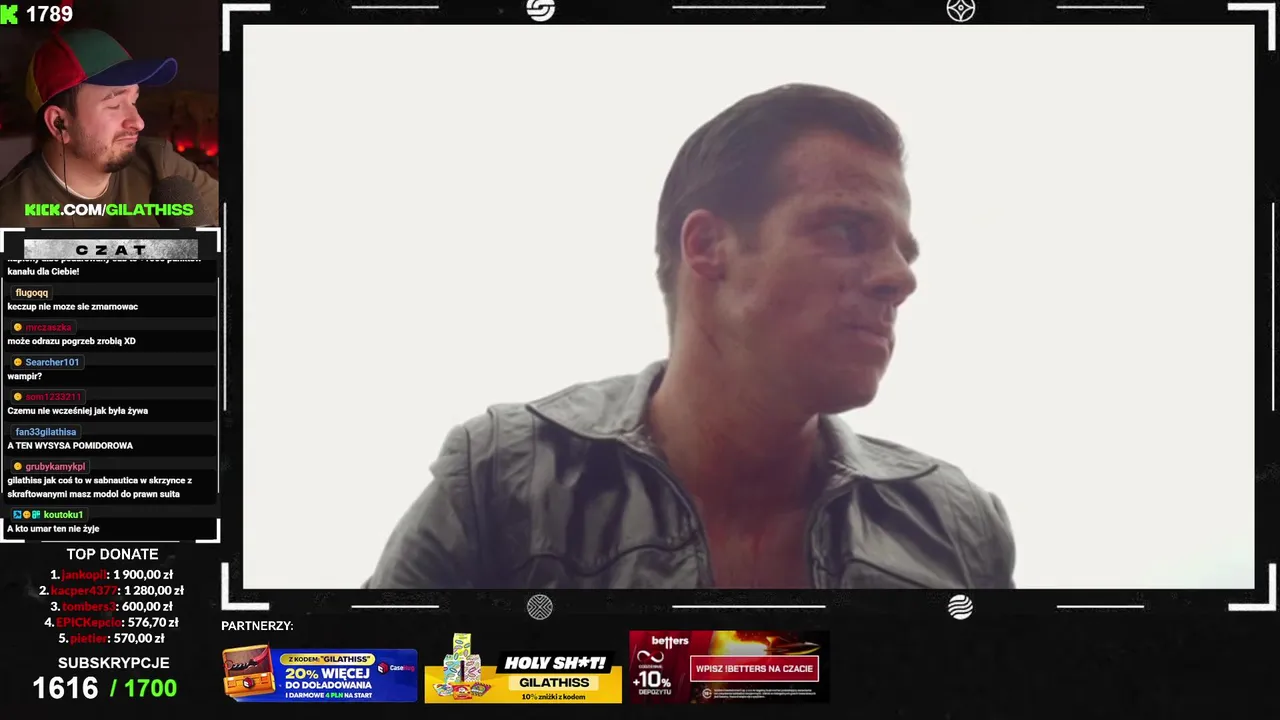Click the TOP DONATE heading

[112, 554]
